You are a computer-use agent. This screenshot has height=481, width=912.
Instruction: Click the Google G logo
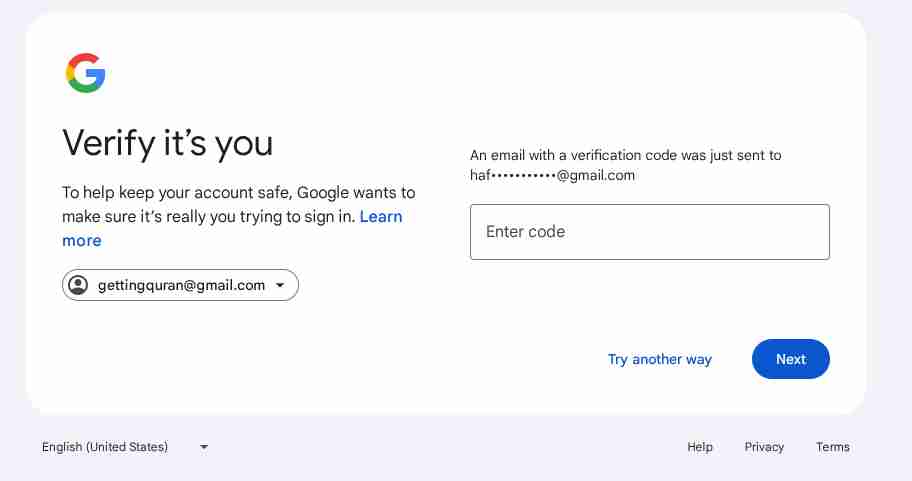[86, 73]
